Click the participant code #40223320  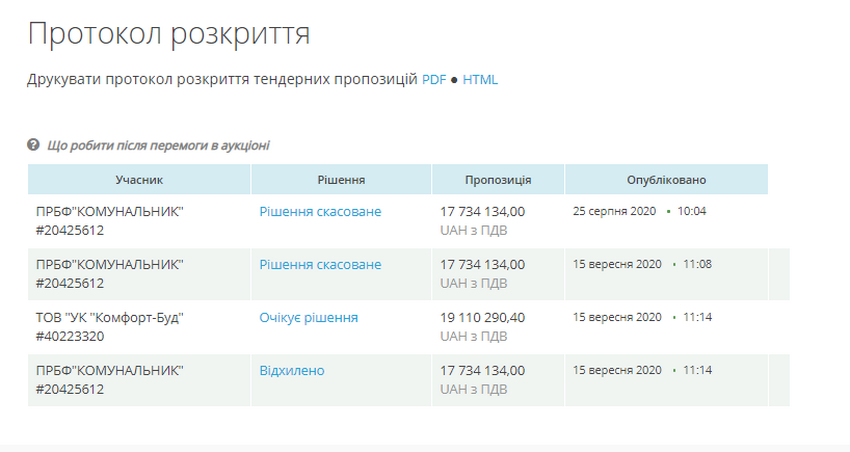[70, 336]
